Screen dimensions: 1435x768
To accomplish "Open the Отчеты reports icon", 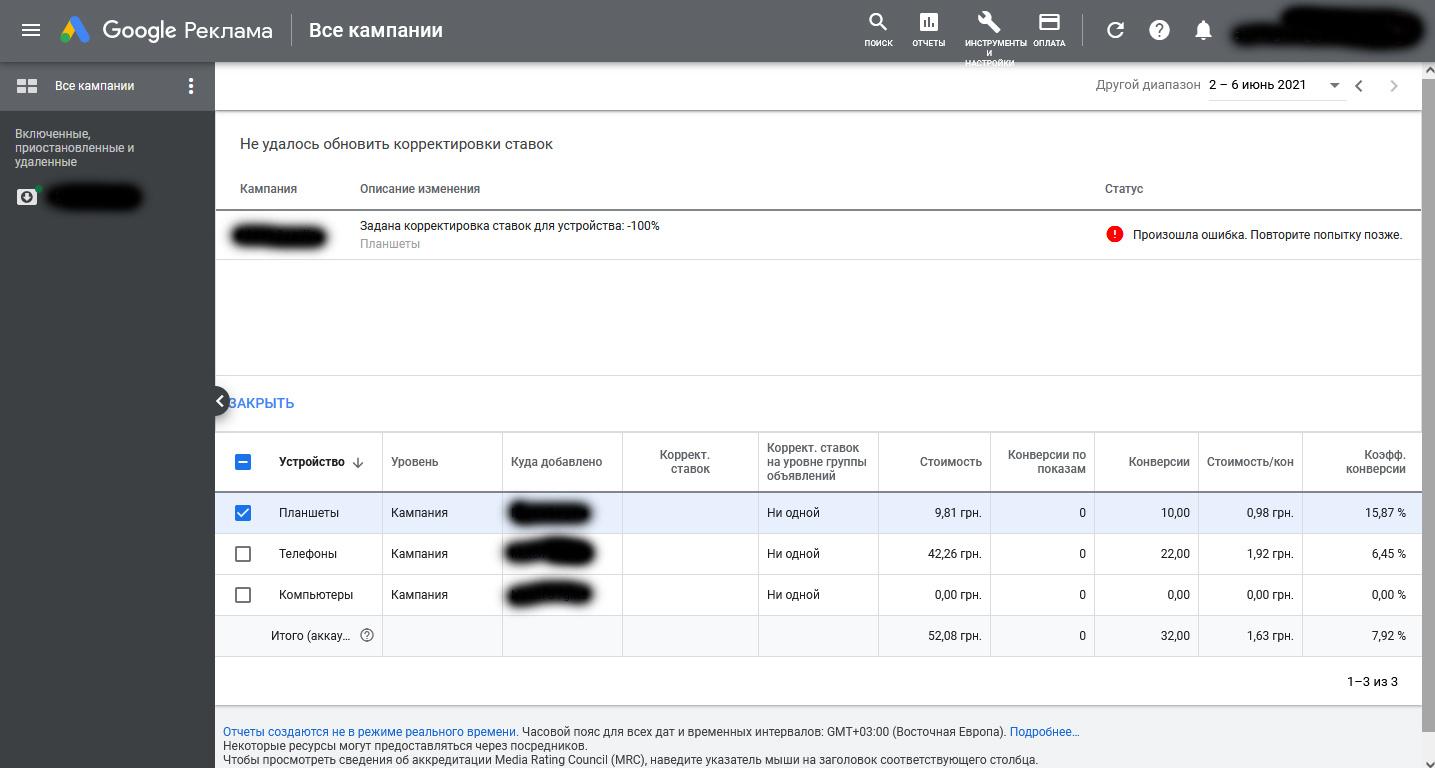I will click(928, 30).
